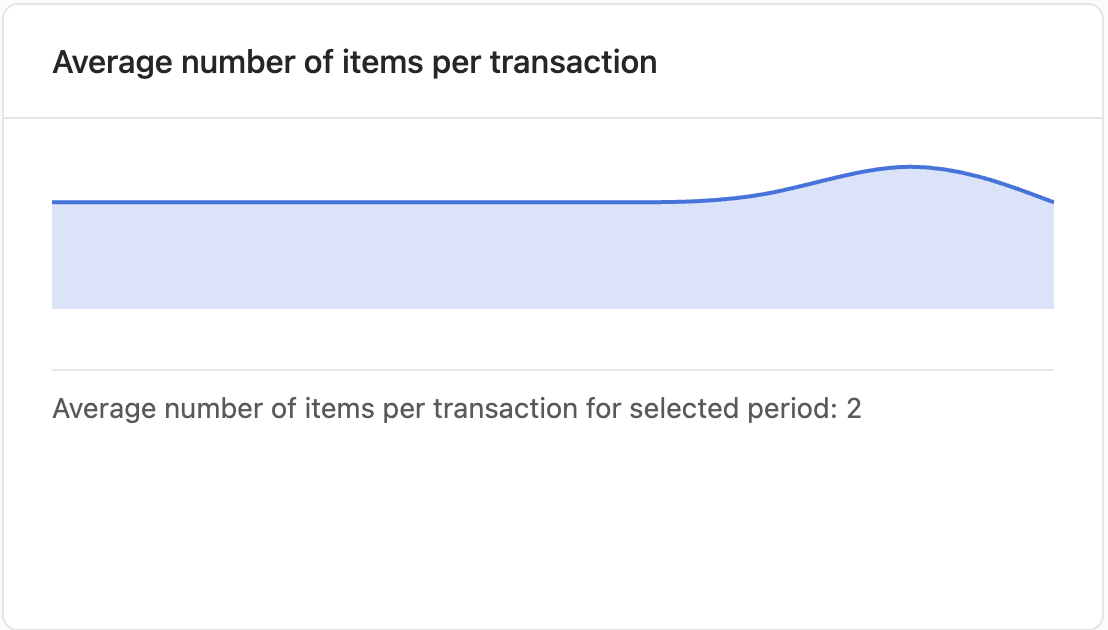
Task: Click the 'Average number of items per transaction' title
Action: point(355,62)
